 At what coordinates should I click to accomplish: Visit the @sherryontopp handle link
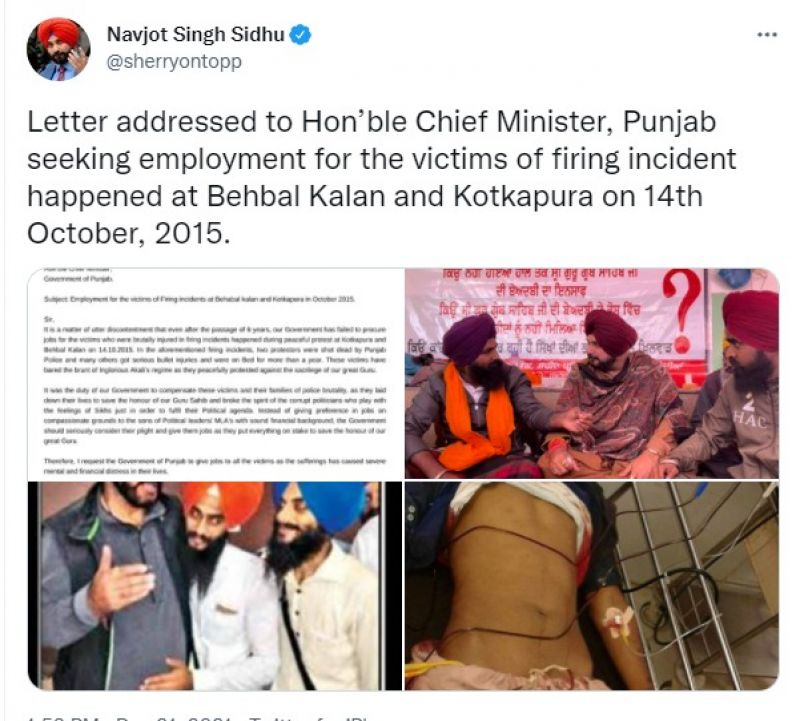pos(173,62)
